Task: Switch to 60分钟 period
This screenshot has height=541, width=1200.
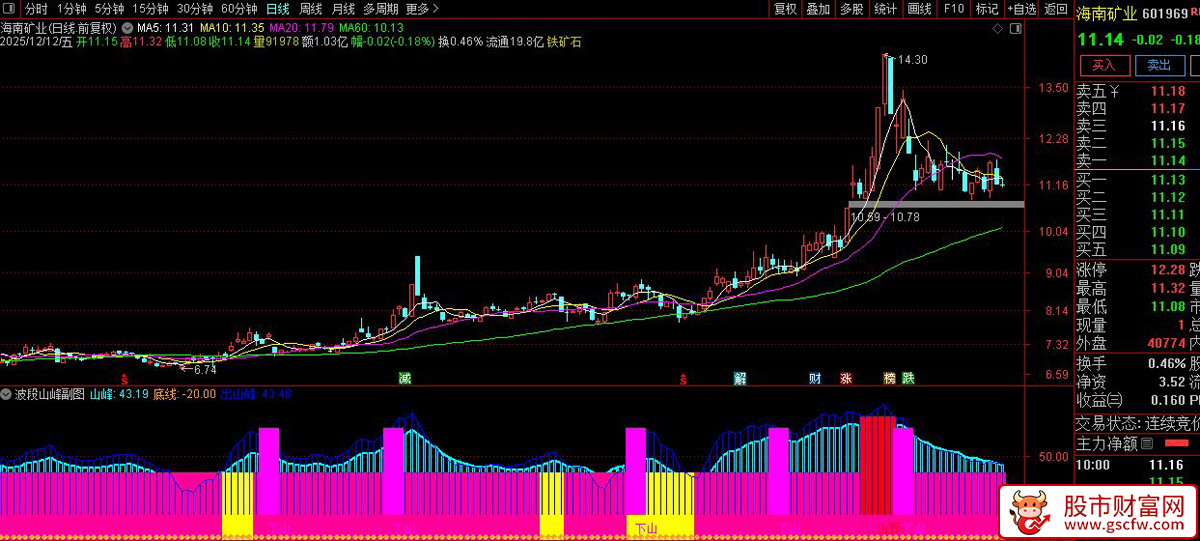Action: click(240, 9)
